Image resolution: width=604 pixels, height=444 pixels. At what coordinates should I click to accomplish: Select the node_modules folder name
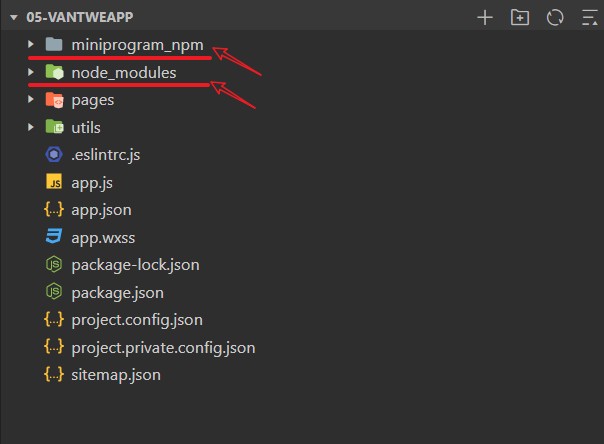click(124, 72)
